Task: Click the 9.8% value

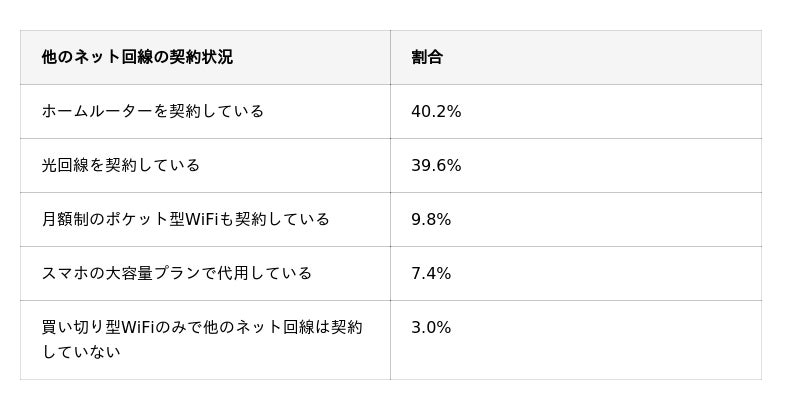Action: click(431, 219)
